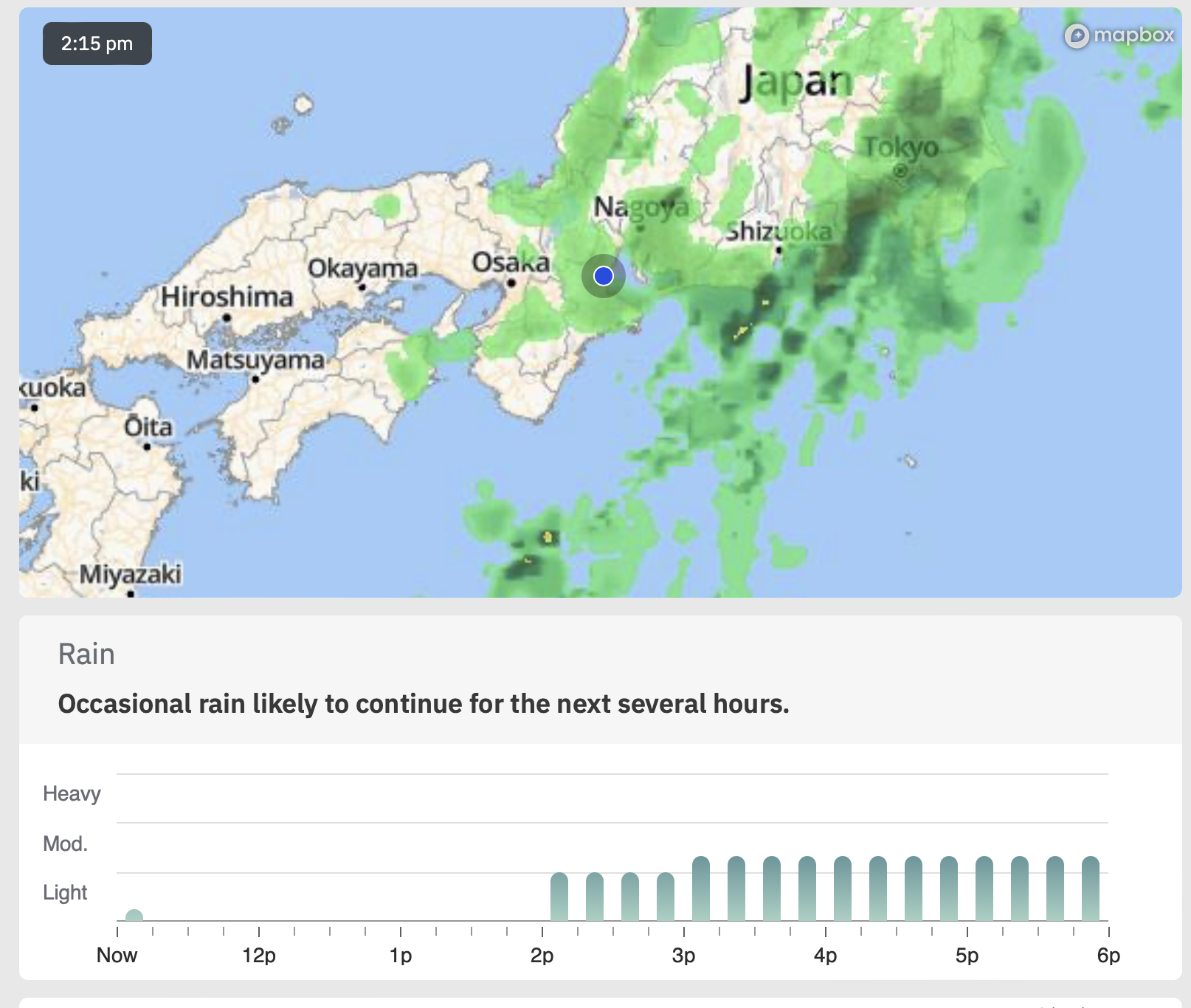Viewport: 1191px width, 1008px height.
Task: Click the Okayama city label
Action: (x=362, y=269)
